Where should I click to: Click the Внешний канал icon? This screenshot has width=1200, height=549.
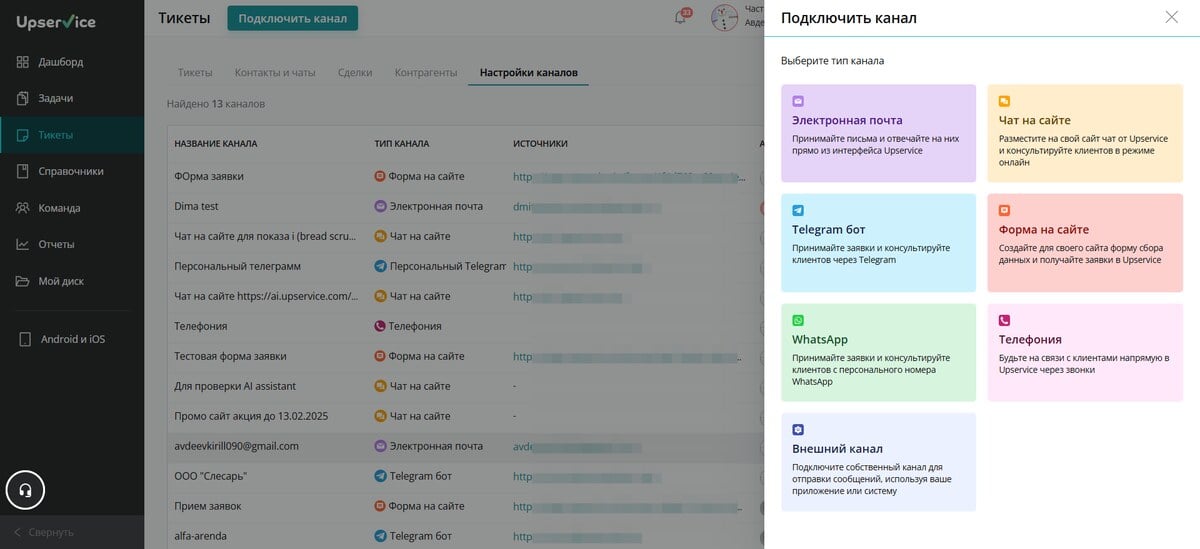tap(798, 429)
